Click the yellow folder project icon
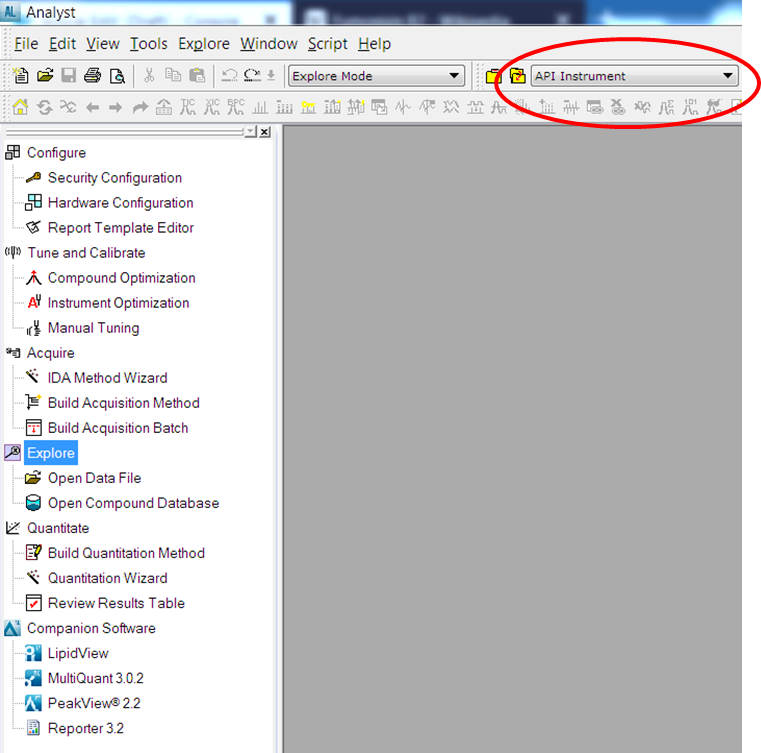The image size is (761, 753). [493, 76]
